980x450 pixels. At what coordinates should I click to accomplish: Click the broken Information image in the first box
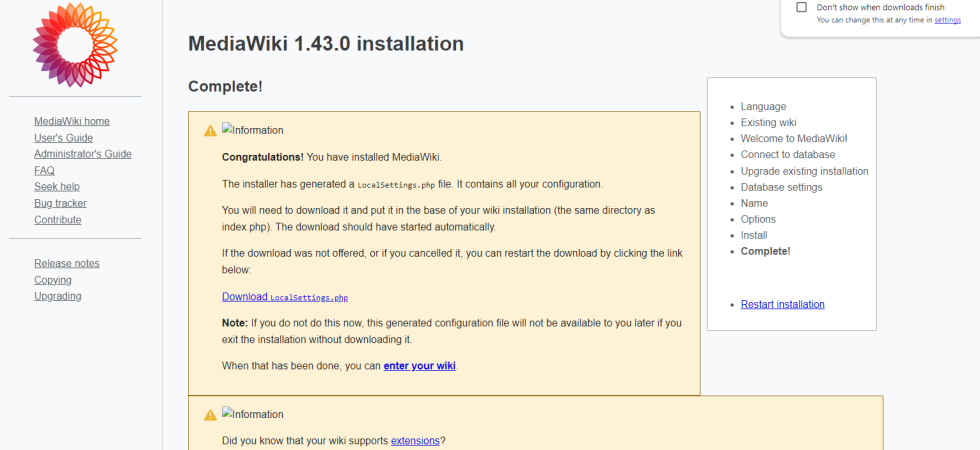click(252, 130)
